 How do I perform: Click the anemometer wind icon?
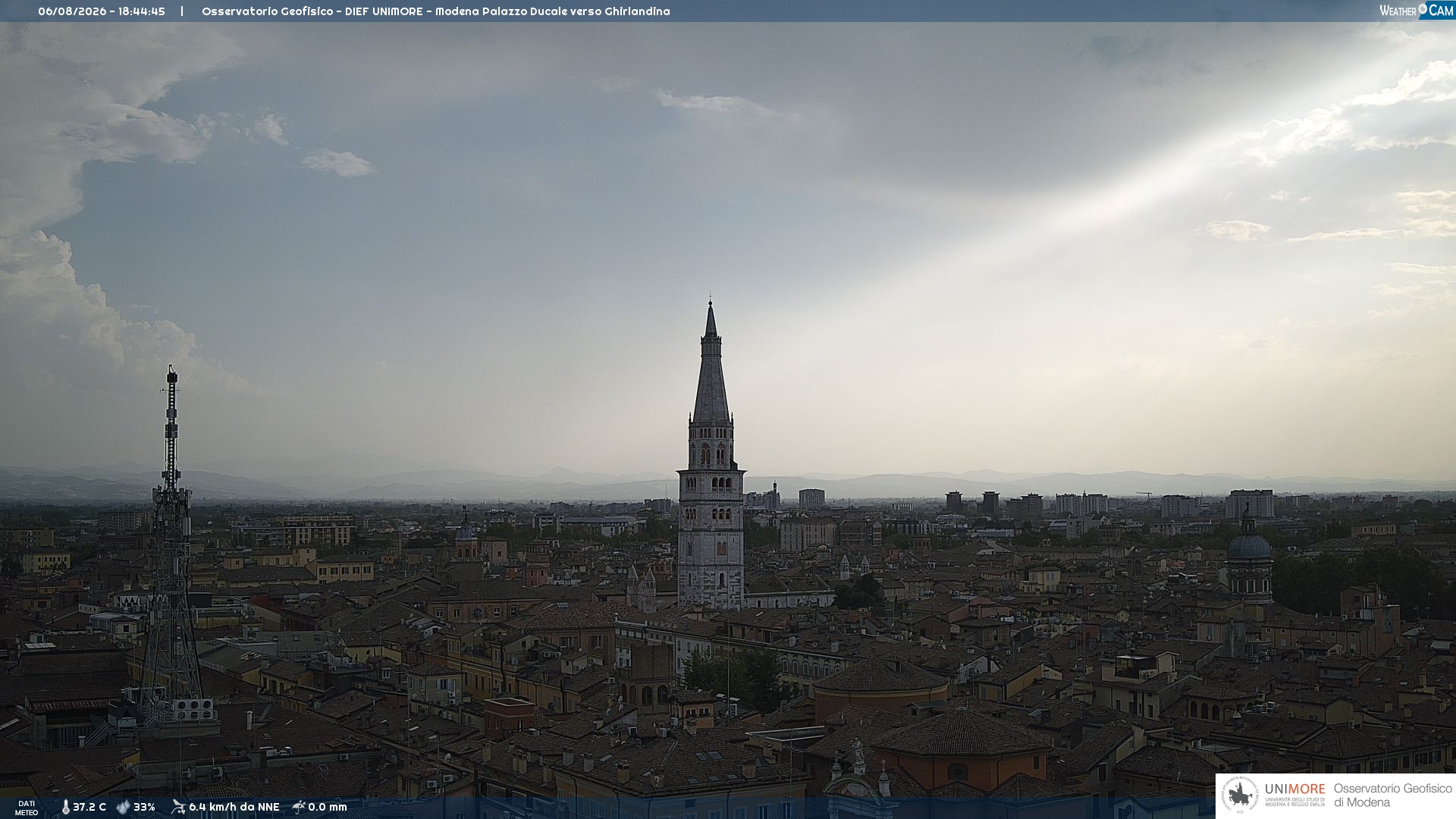(x=178, y=807)
